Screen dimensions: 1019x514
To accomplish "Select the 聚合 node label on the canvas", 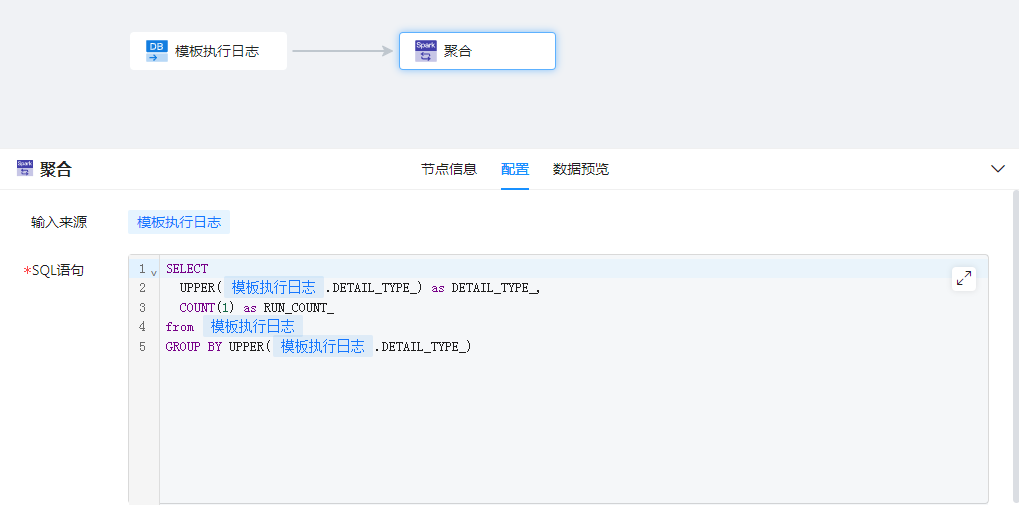I will (458, 51).
